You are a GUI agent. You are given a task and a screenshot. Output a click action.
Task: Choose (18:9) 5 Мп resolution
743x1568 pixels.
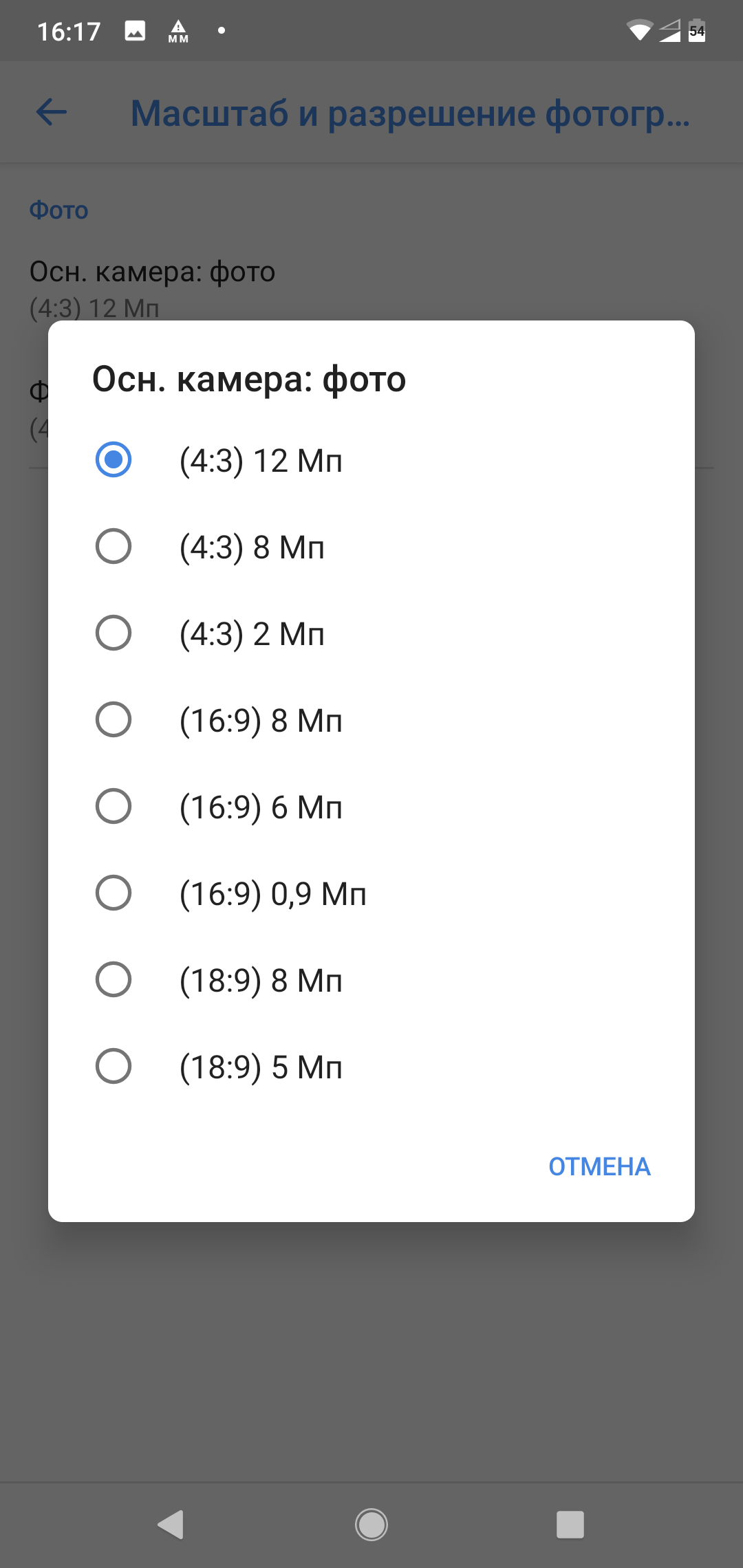(x=114, y=1066)
